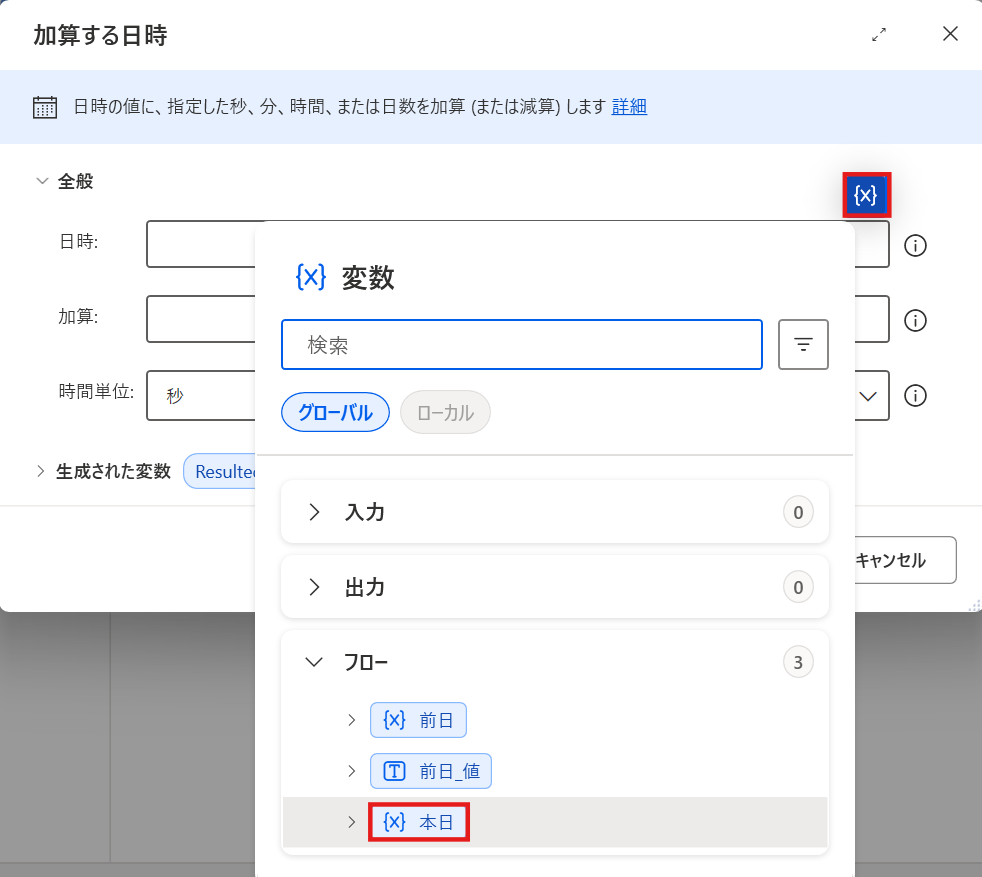Select the ローカル filter tab
982x877 pixels.
pos(445,412)
